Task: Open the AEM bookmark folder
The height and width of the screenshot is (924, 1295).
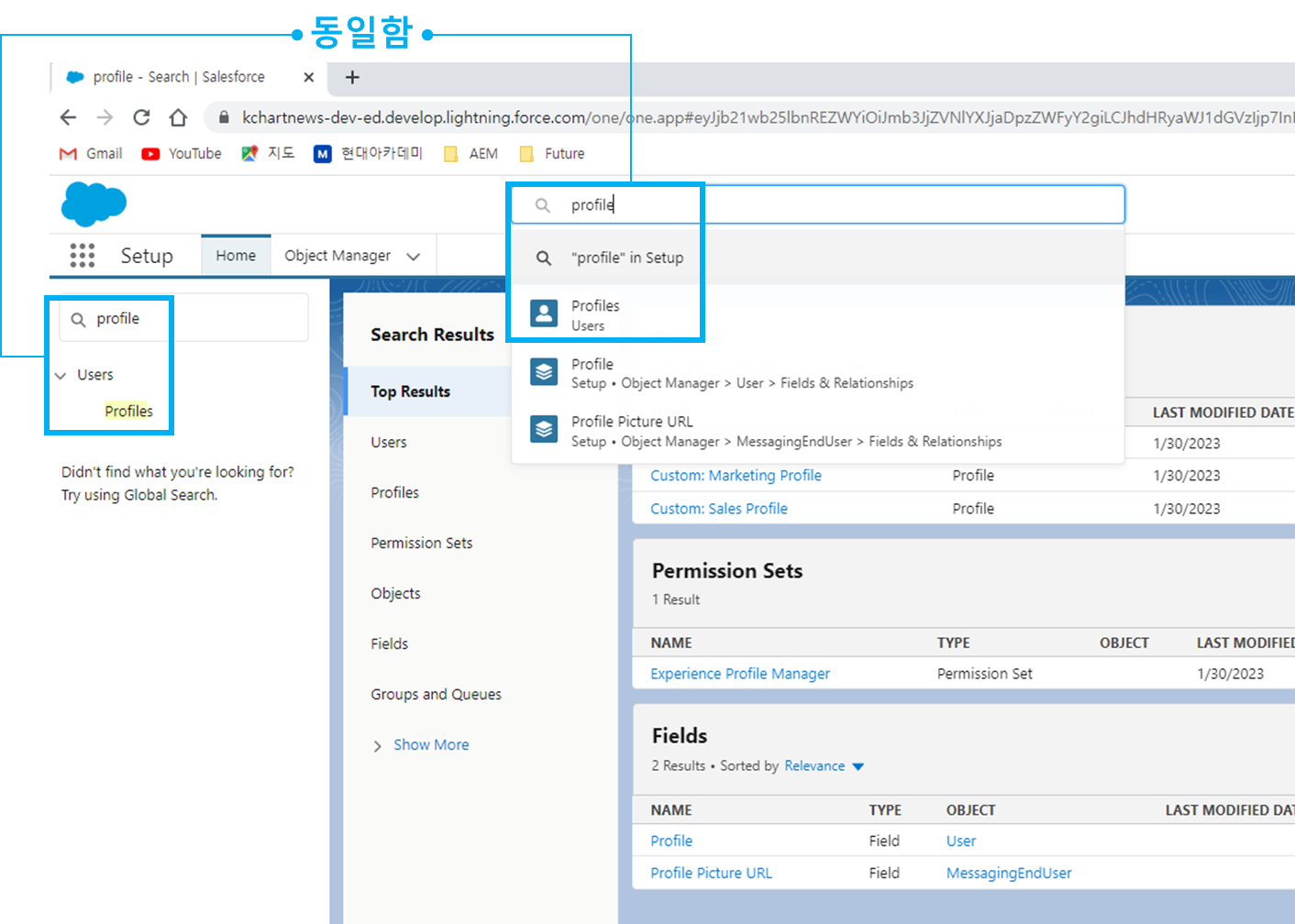Action: pos(470,153)
